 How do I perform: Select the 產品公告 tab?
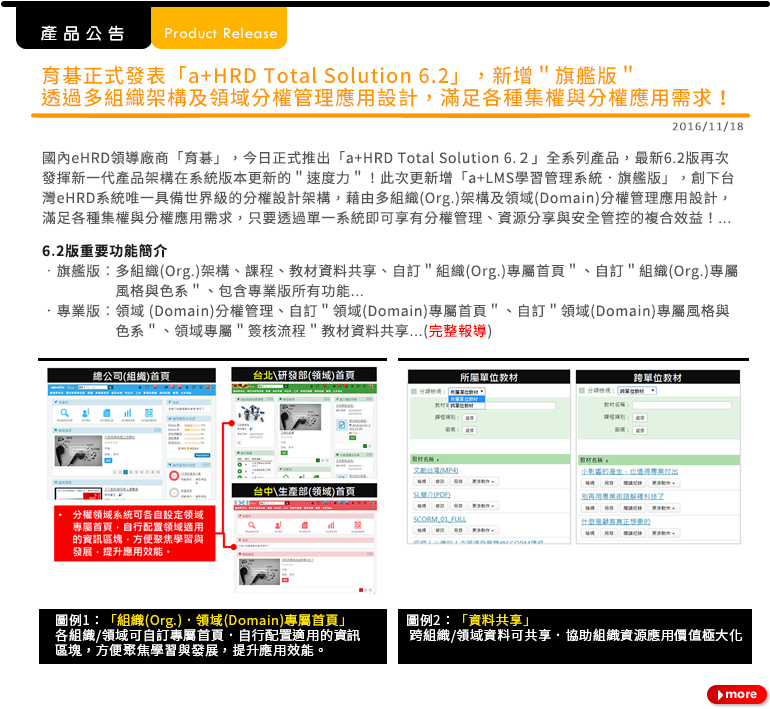[x=83, y=33]
